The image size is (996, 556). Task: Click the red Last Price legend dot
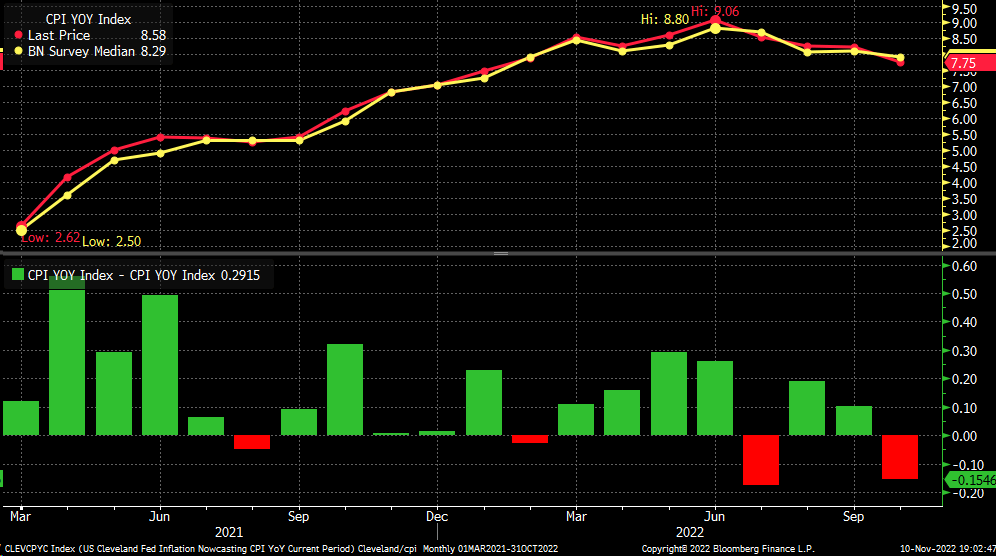tap(20, 35)
